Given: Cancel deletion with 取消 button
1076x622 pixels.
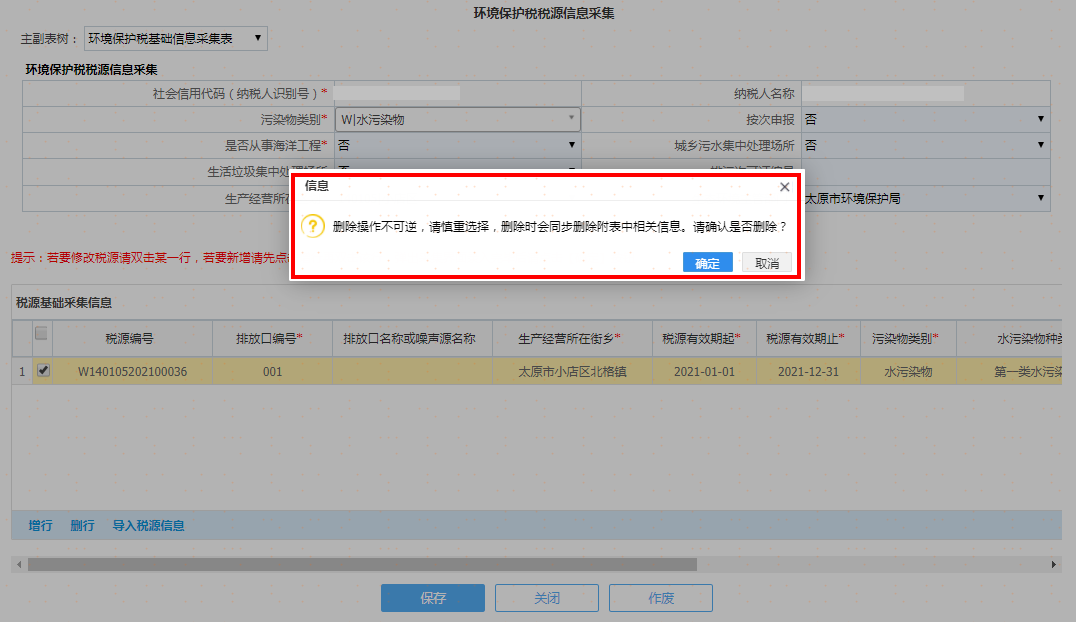Looking at the screenshot, I should click(767, 263).
